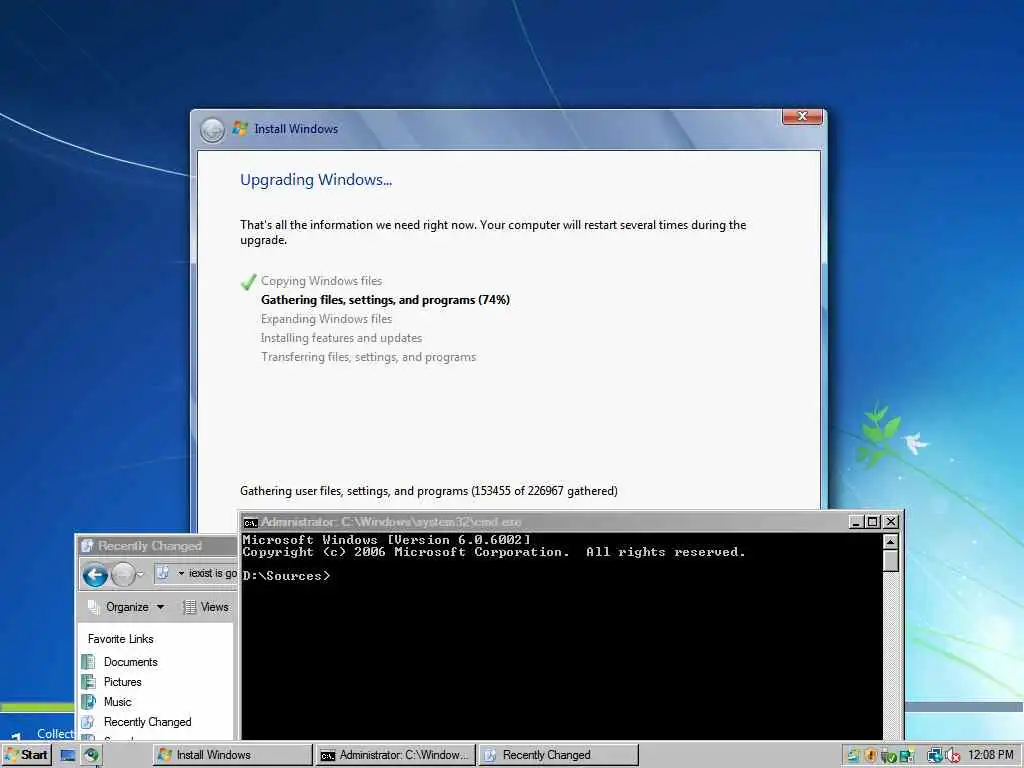The image size is (1024, 768).
Task: Click the network connection tray icon
Action: click(935, 756)
